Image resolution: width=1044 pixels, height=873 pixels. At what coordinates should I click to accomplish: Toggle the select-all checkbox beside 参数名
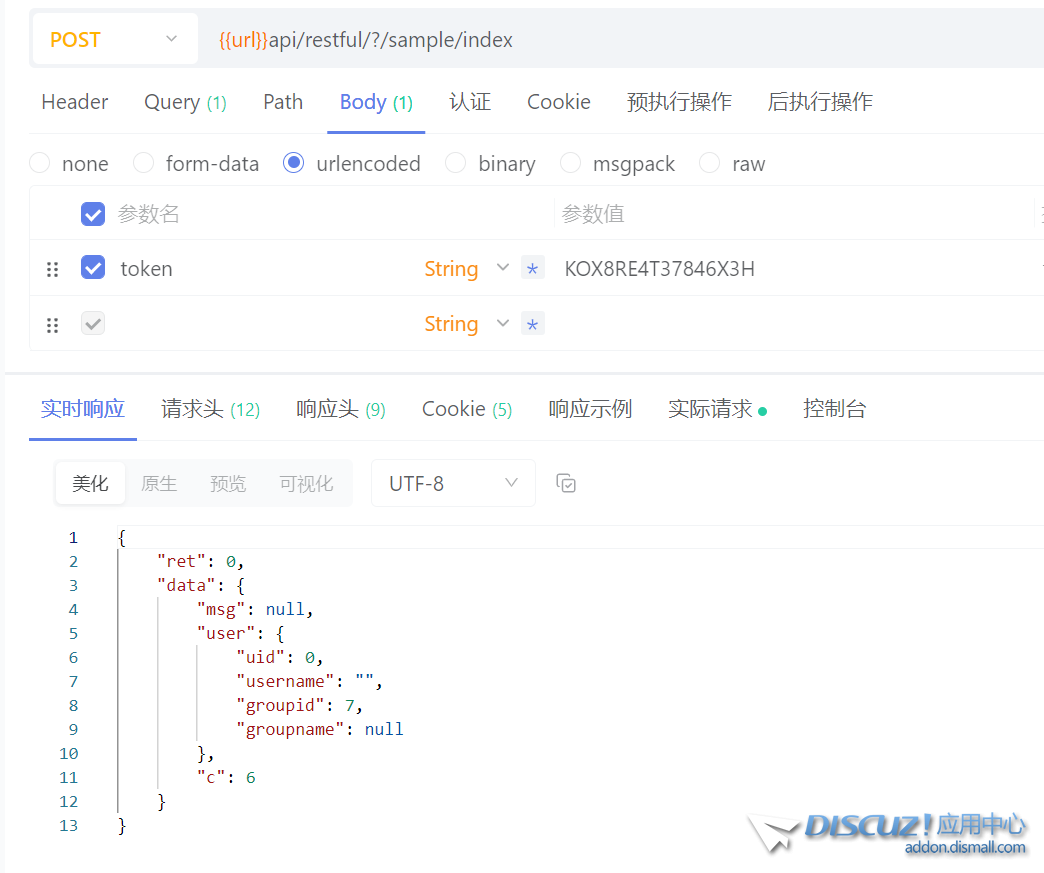coord(93,214)
